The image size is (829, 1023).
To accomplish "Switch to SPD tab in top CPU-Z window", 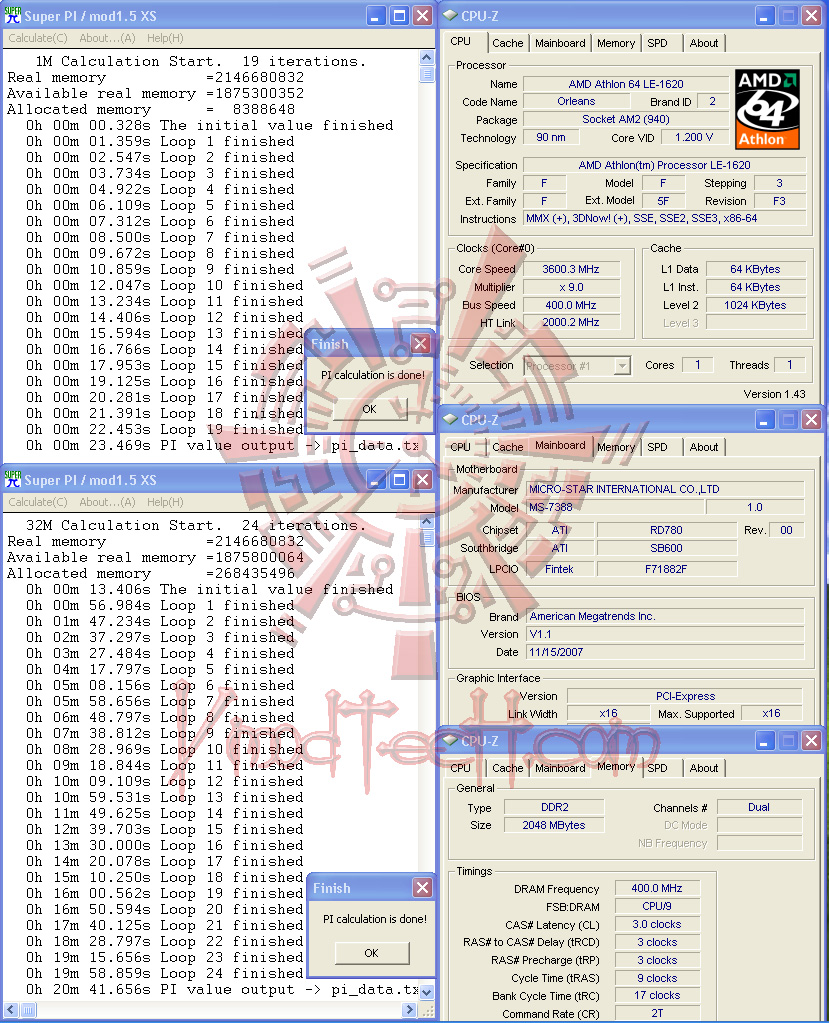I will point(657,43).
